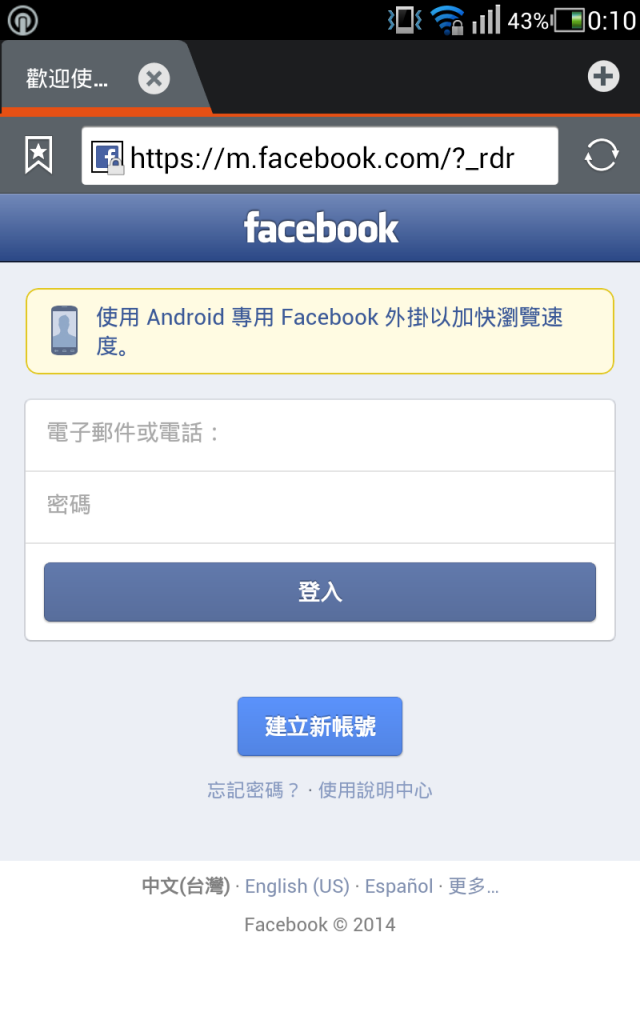
Task: Expand more languages with 更多...
Action: (x=473, y=886)
